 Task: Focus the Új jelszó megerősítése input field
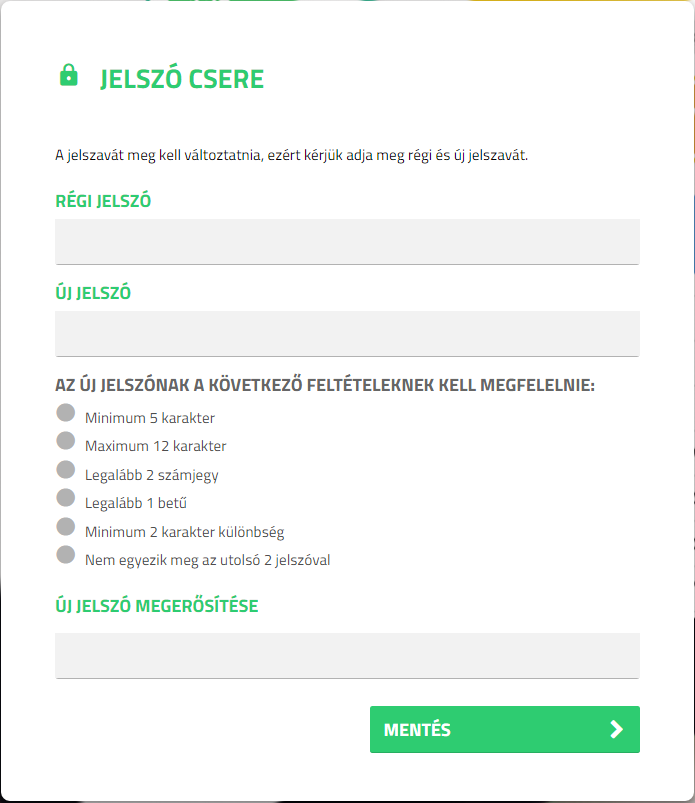pos(347,655)
